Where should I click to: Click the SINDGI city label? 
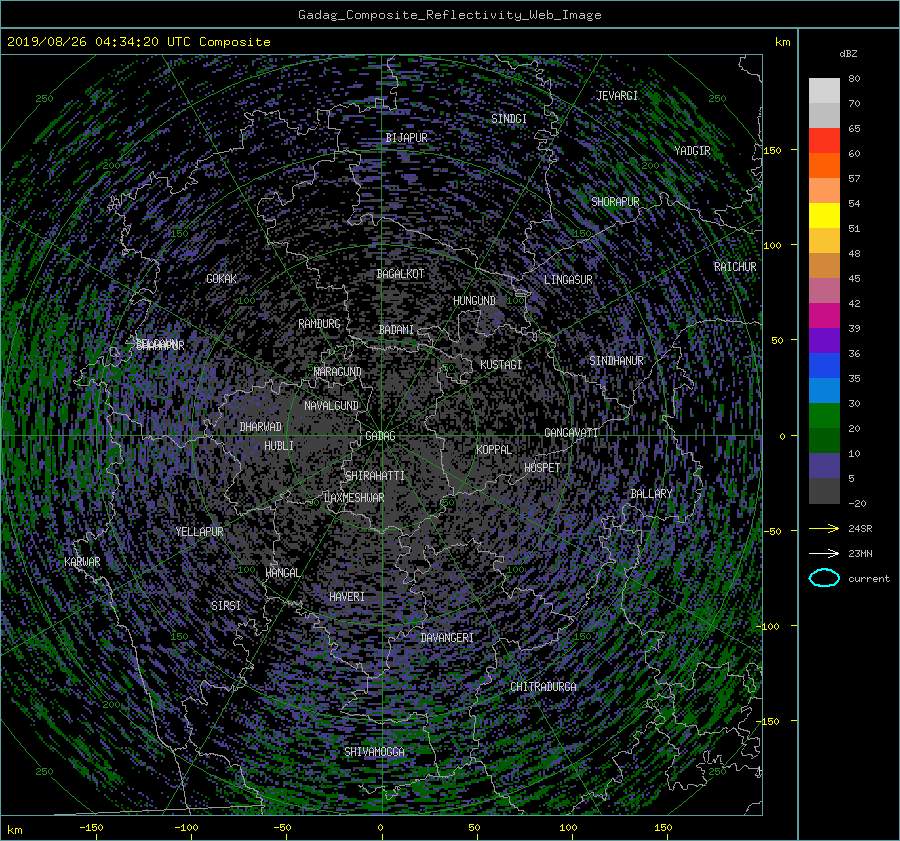pyautogui.click(x=509, y=119)
